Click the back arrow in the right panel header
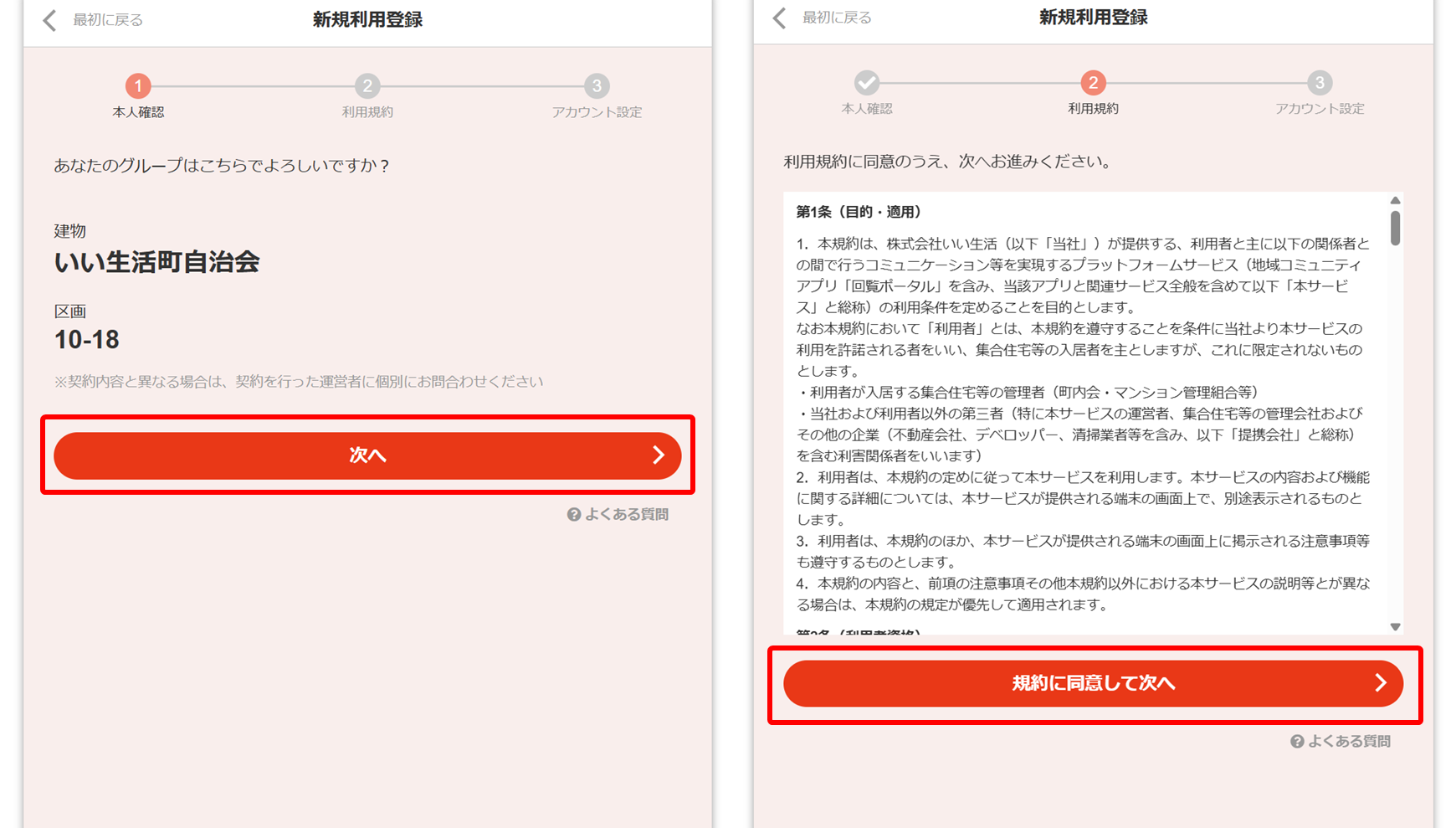 pos(779,18)
